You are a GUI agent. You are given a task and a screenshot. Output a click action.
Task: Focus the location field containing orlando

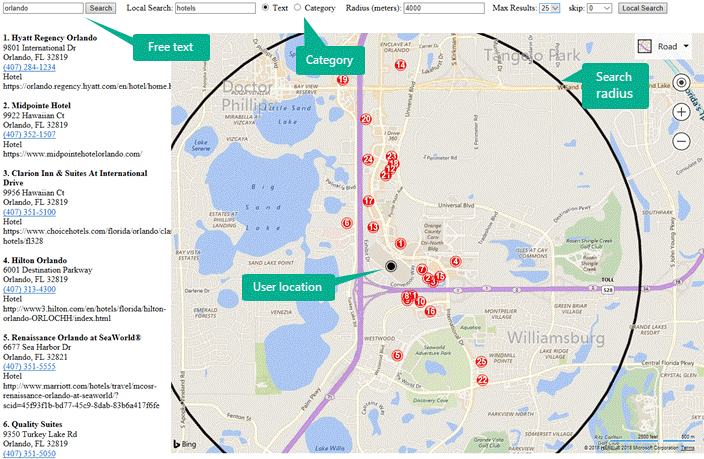click(43, 8)
